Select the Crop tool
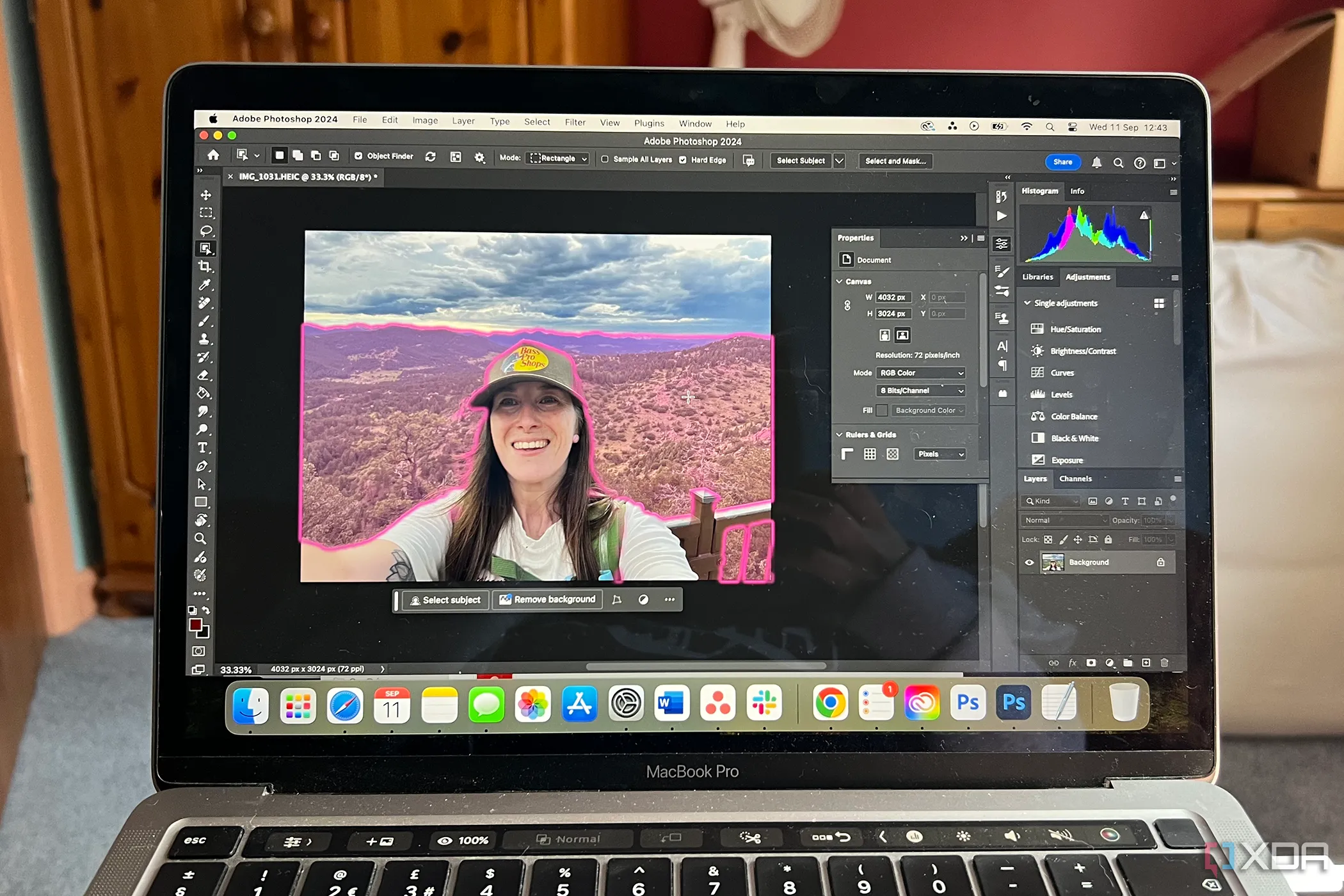Screen dimensions: 1344x896 coord(205,266)
